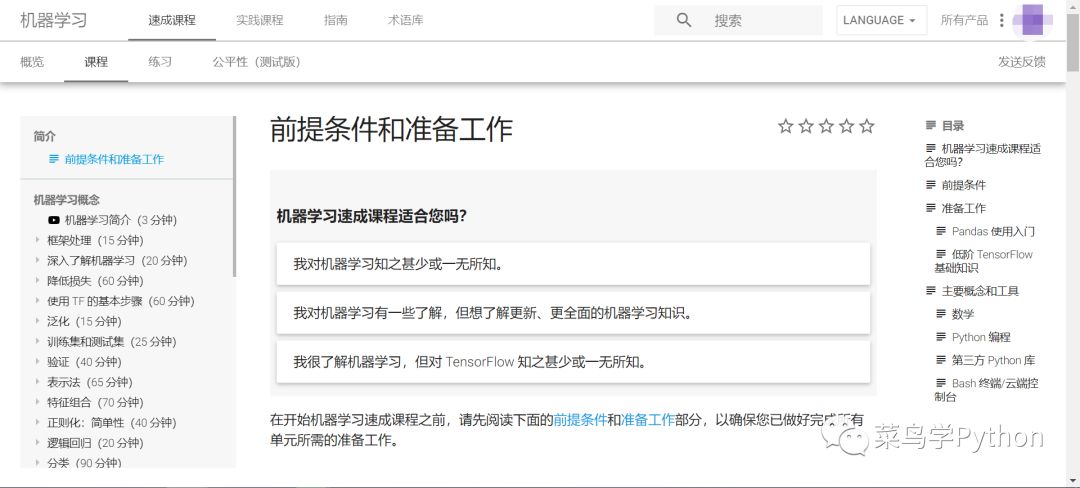Select option 我对机器学习有一些了解
1080x488 pixels.
tap(572, 313)
